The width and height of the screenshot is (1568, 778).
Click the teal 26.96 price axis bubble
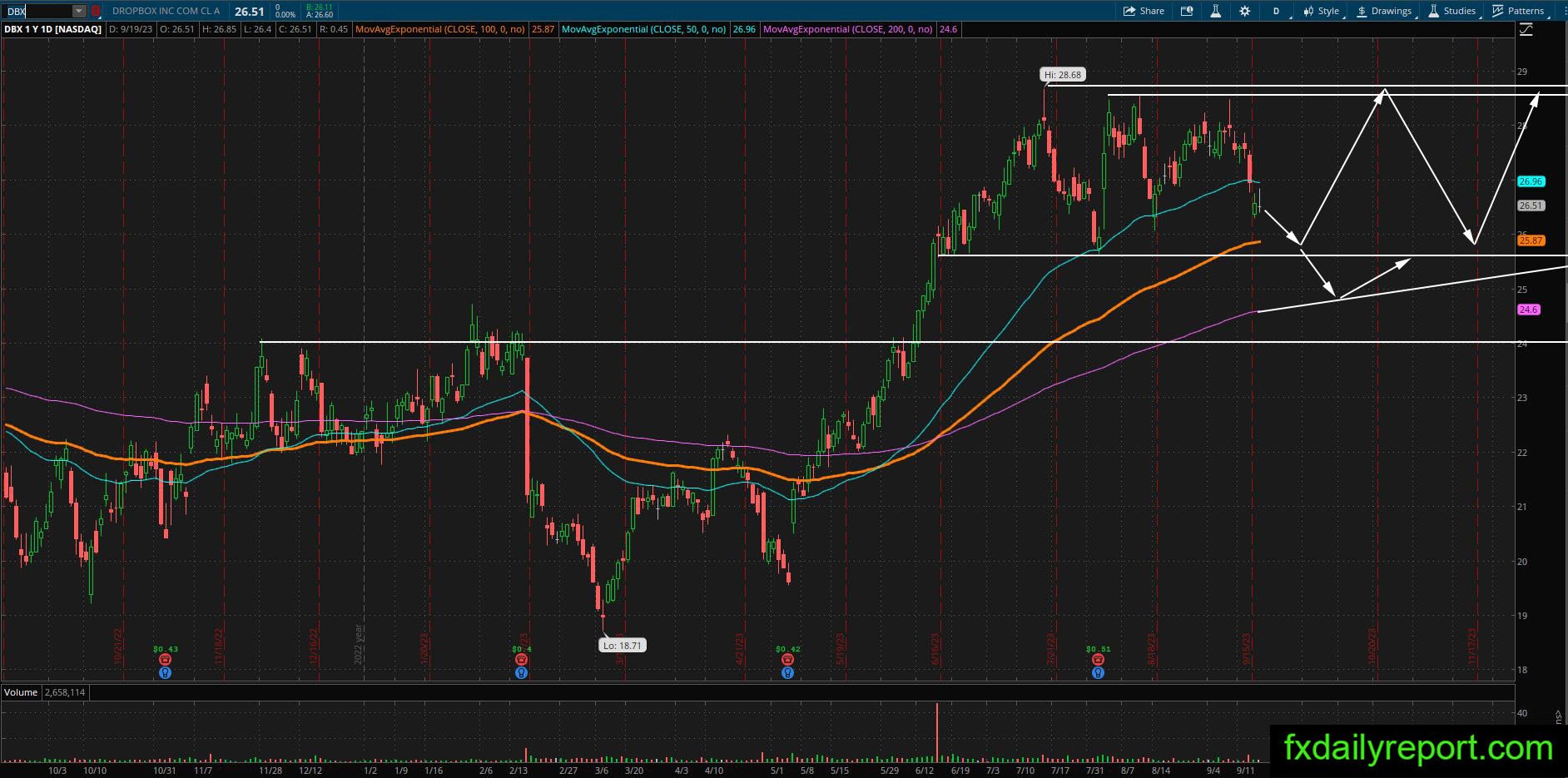point(1531,181)
